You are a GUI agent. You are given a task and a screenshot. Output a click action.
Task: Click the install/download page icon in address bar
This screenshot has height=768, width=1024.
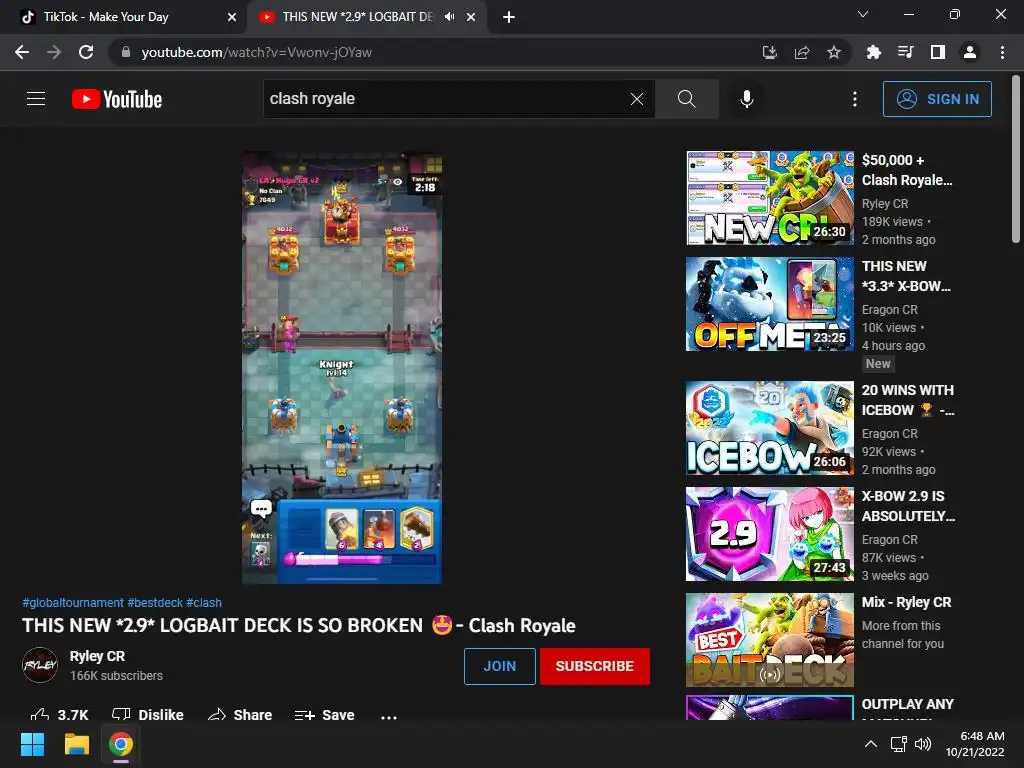(770, 52)
